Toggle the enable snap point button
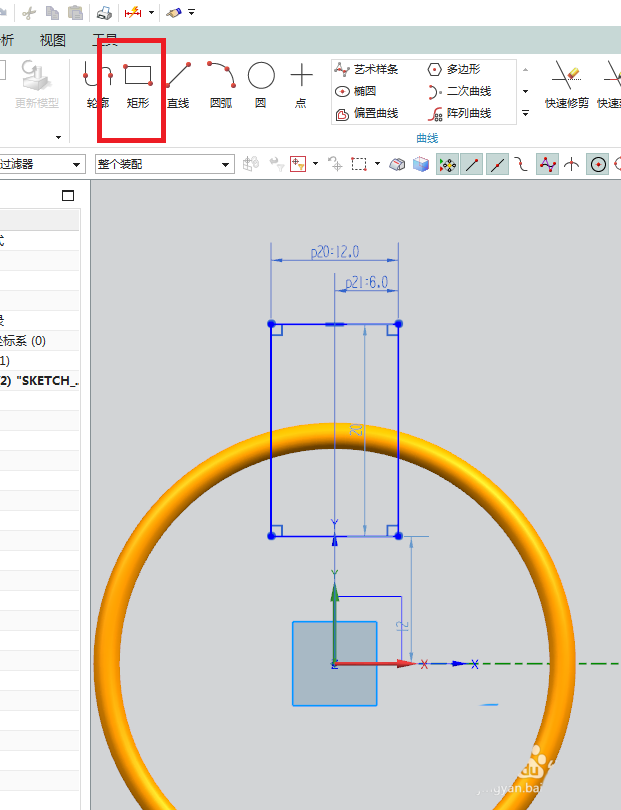This screenshot has width=621, height=810. pyautogui.click(x=447, y=165)
